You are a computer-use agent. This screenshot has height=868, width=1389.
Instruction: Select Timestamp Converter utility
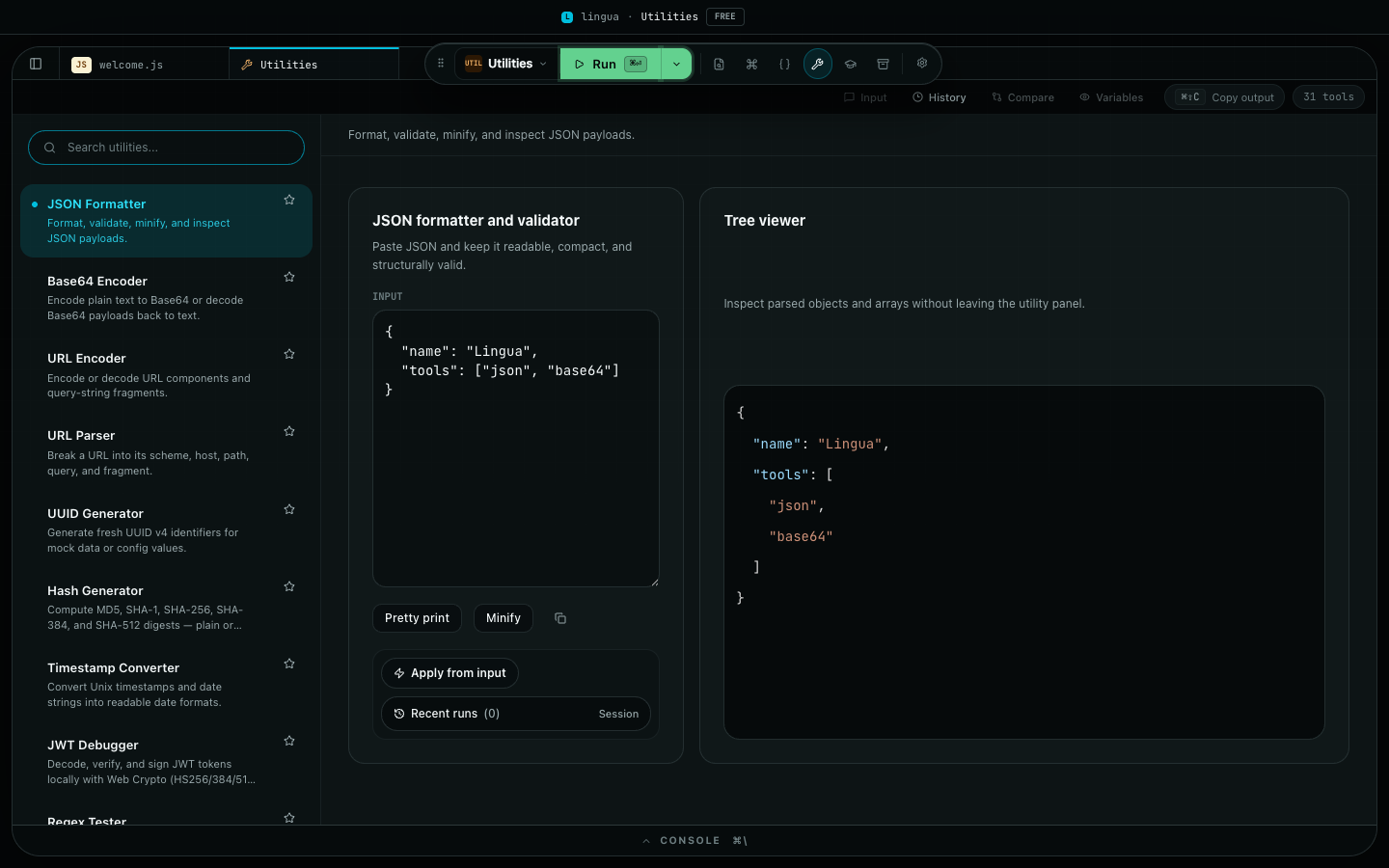pos(166,684)
